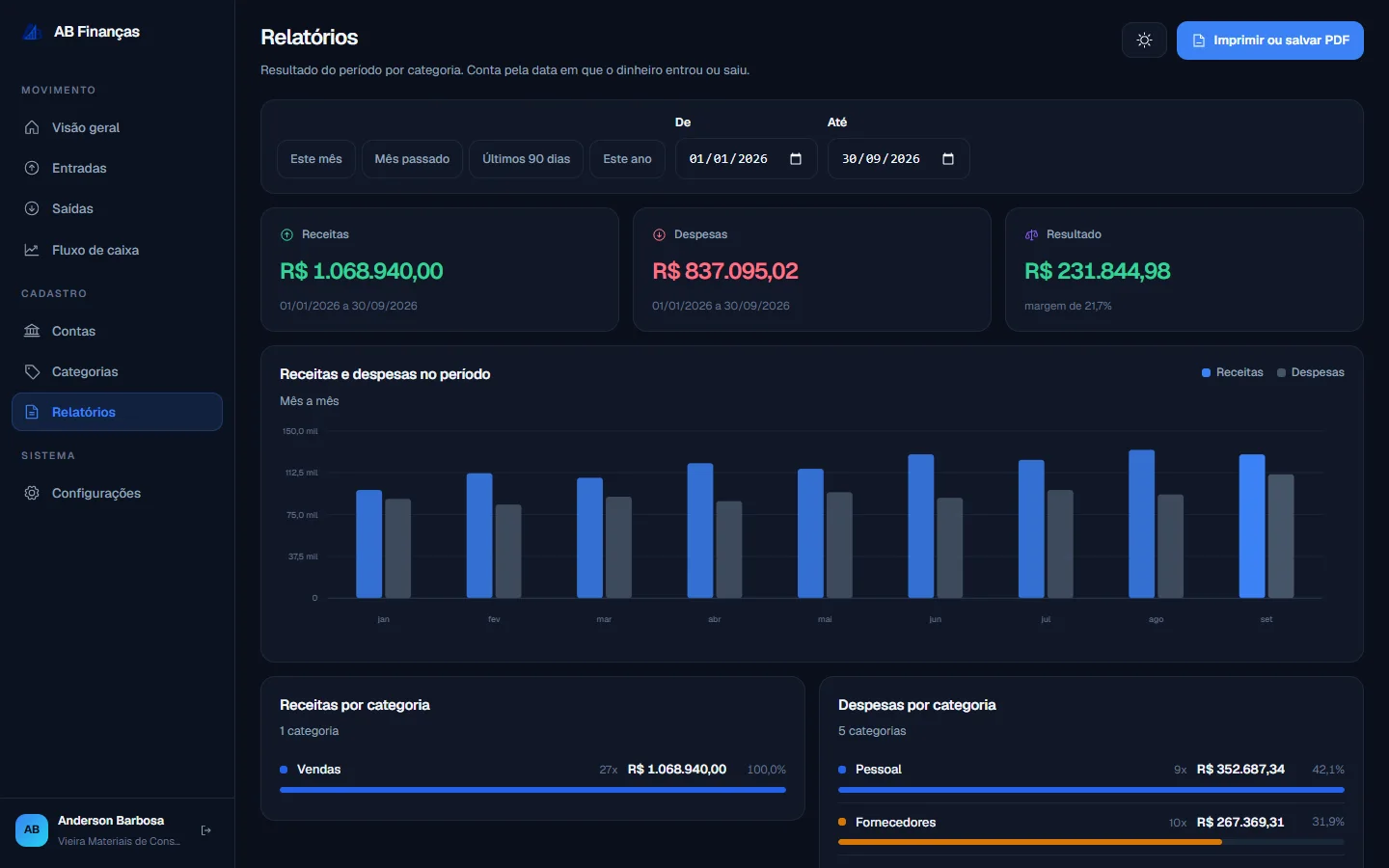
Task: Click the Fluxo de caixa chart icon
Action: click(x=32, y=250)
